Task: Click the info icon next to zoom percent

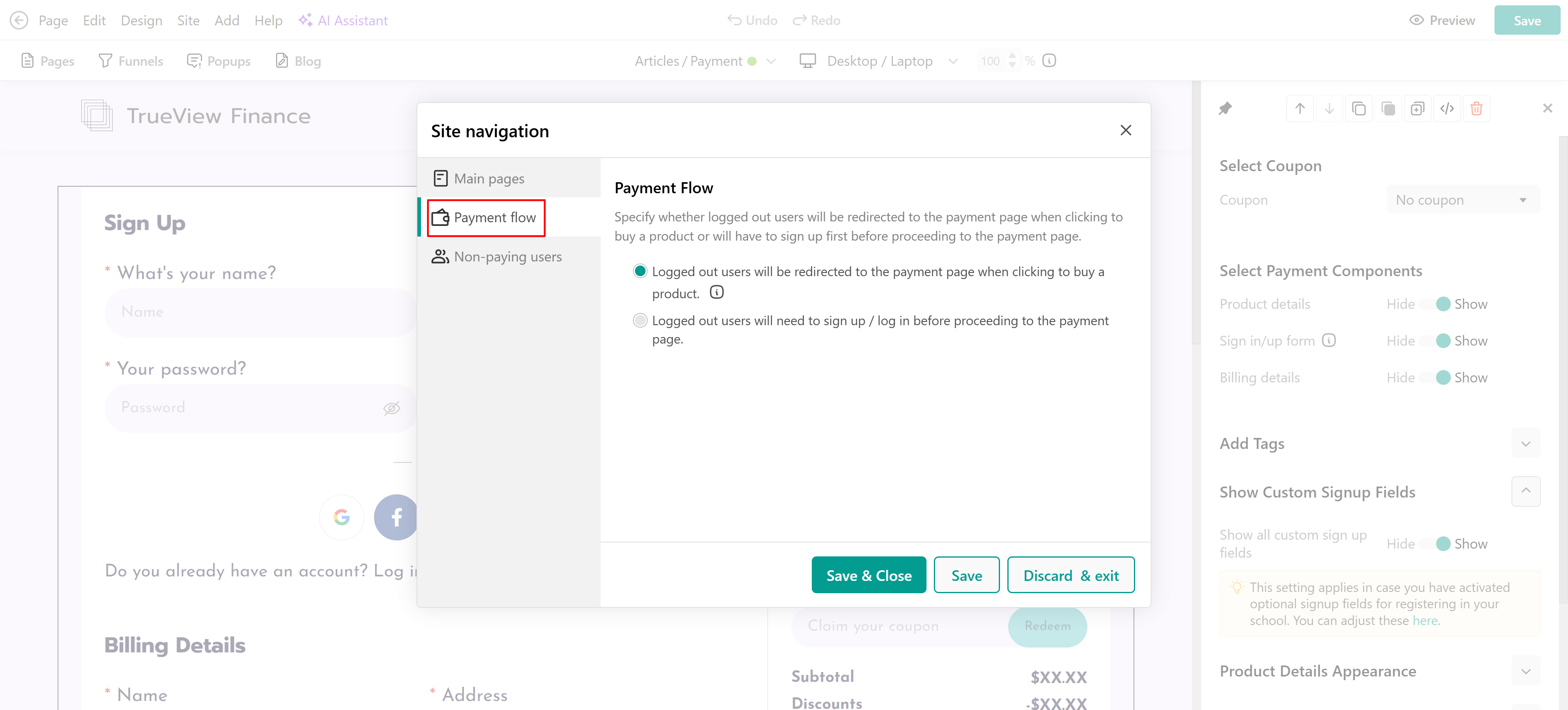Action: click(x=1049, y=60)
